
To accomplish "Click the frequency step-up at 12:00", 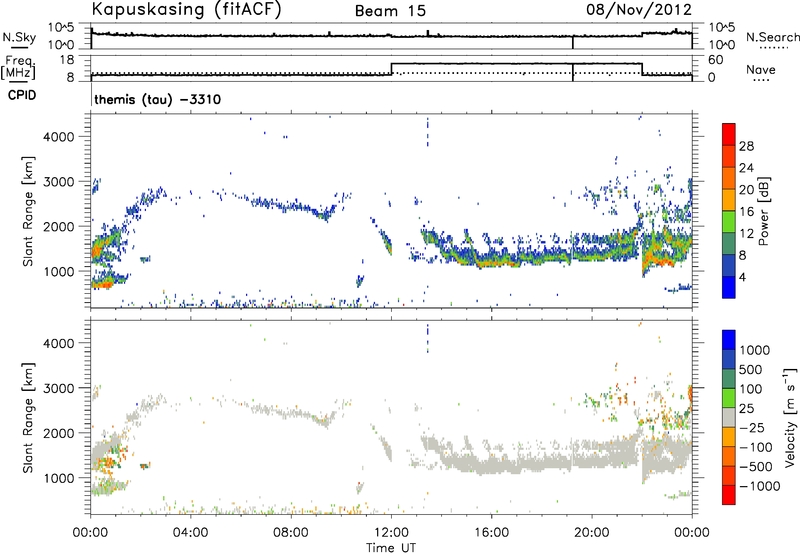I will (391, 69).
